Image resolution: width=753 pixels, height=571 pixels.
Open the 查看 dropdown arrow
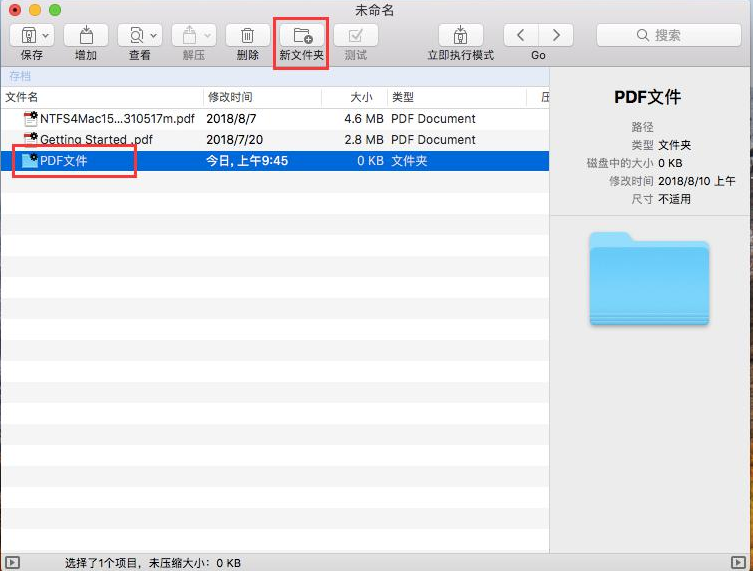(153, 36)
